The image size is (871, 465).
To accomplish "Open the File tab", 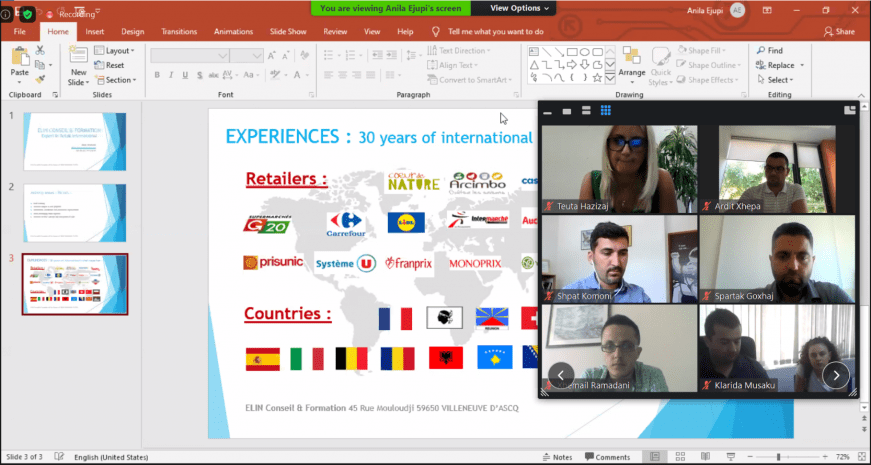I will (19, 32).
